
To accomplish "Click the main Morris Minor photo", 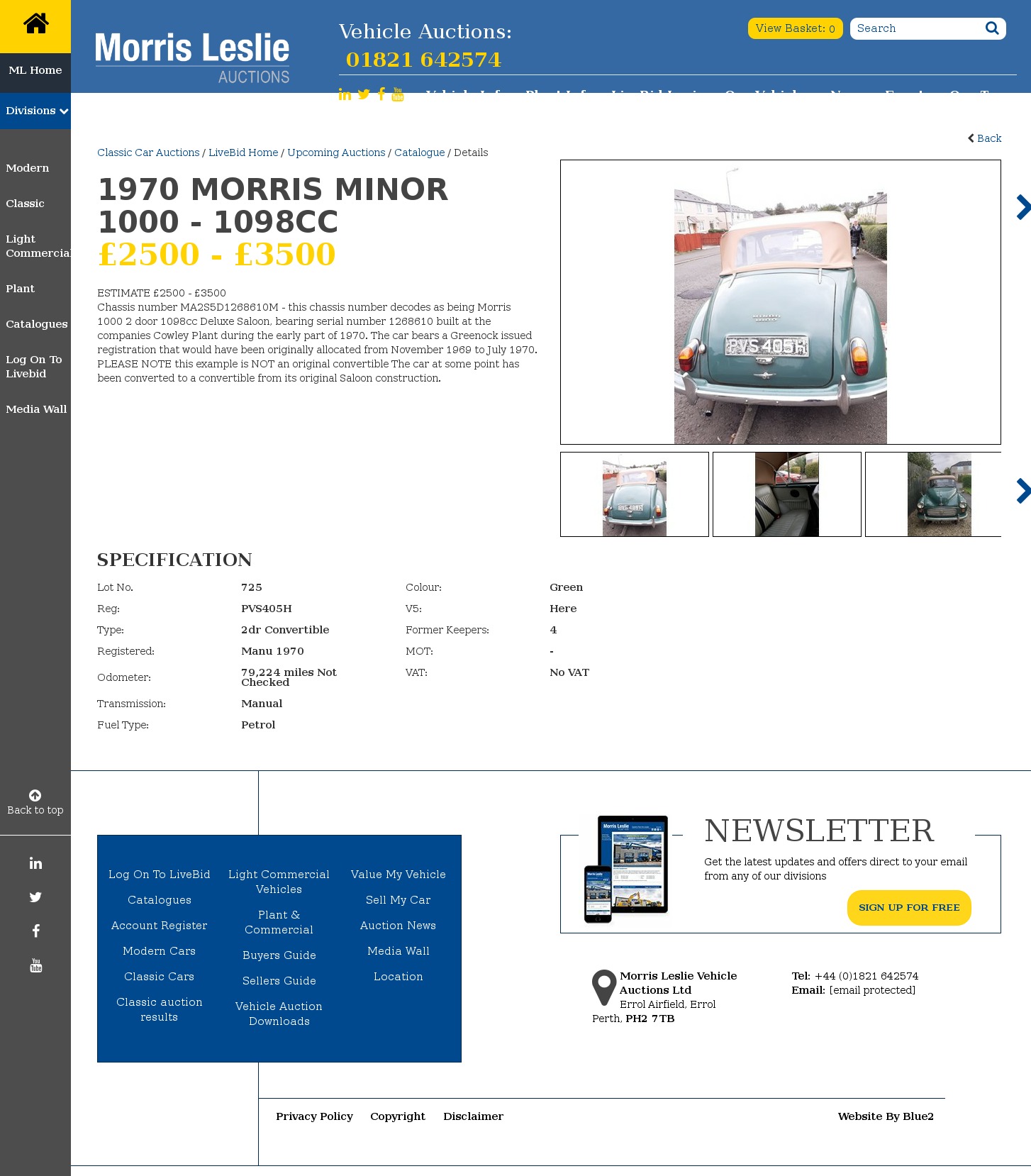I will tap(781, 302).
